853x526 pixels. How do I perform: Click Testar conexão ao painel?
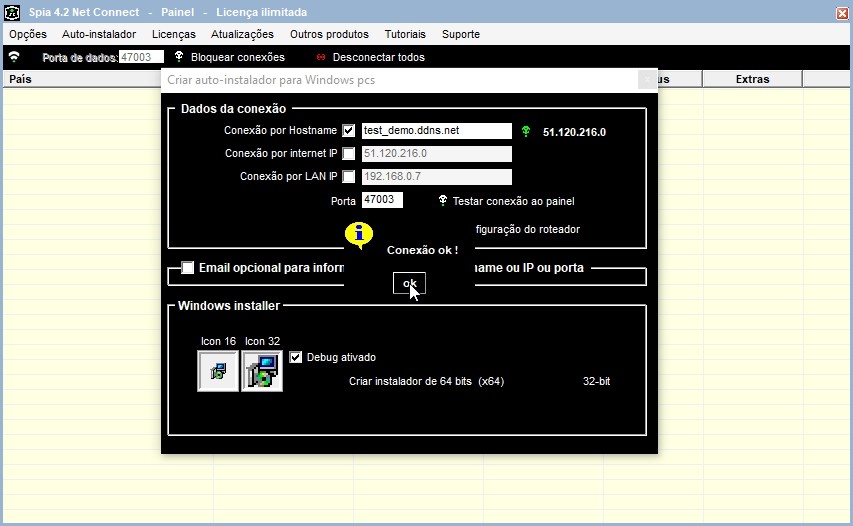tap(514, 201)
